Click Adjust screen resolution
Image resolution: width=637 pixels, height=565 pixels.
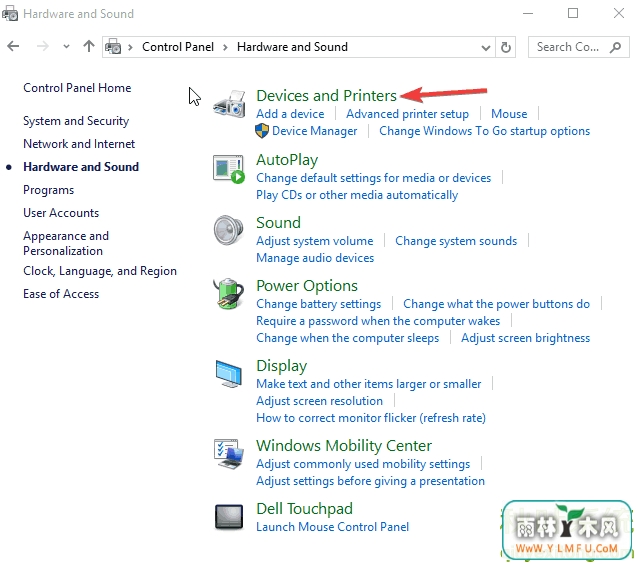[319, 401]
